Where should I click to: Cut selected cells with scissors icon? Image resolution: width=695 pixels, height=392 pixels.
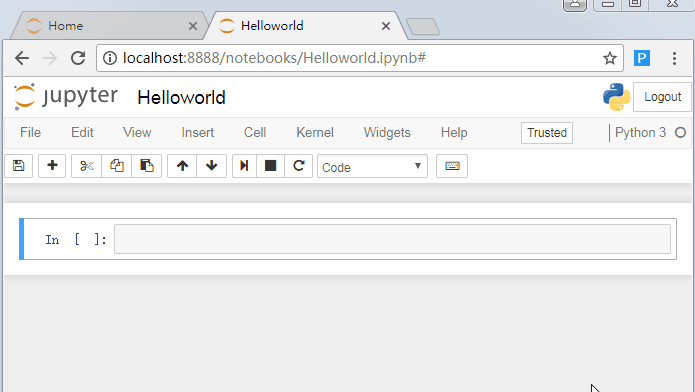pos(86,166)
